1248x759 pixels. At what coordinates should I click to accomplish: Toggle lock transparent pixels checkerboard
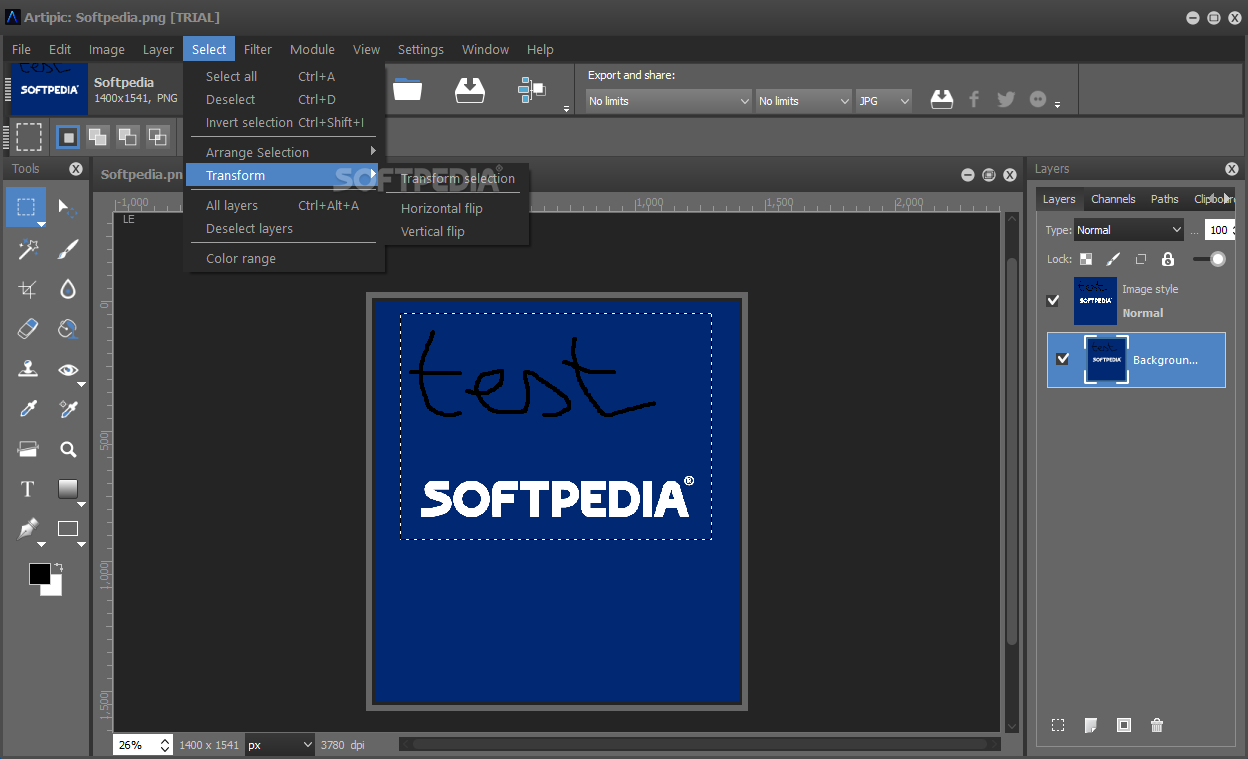pos(1086,259)
